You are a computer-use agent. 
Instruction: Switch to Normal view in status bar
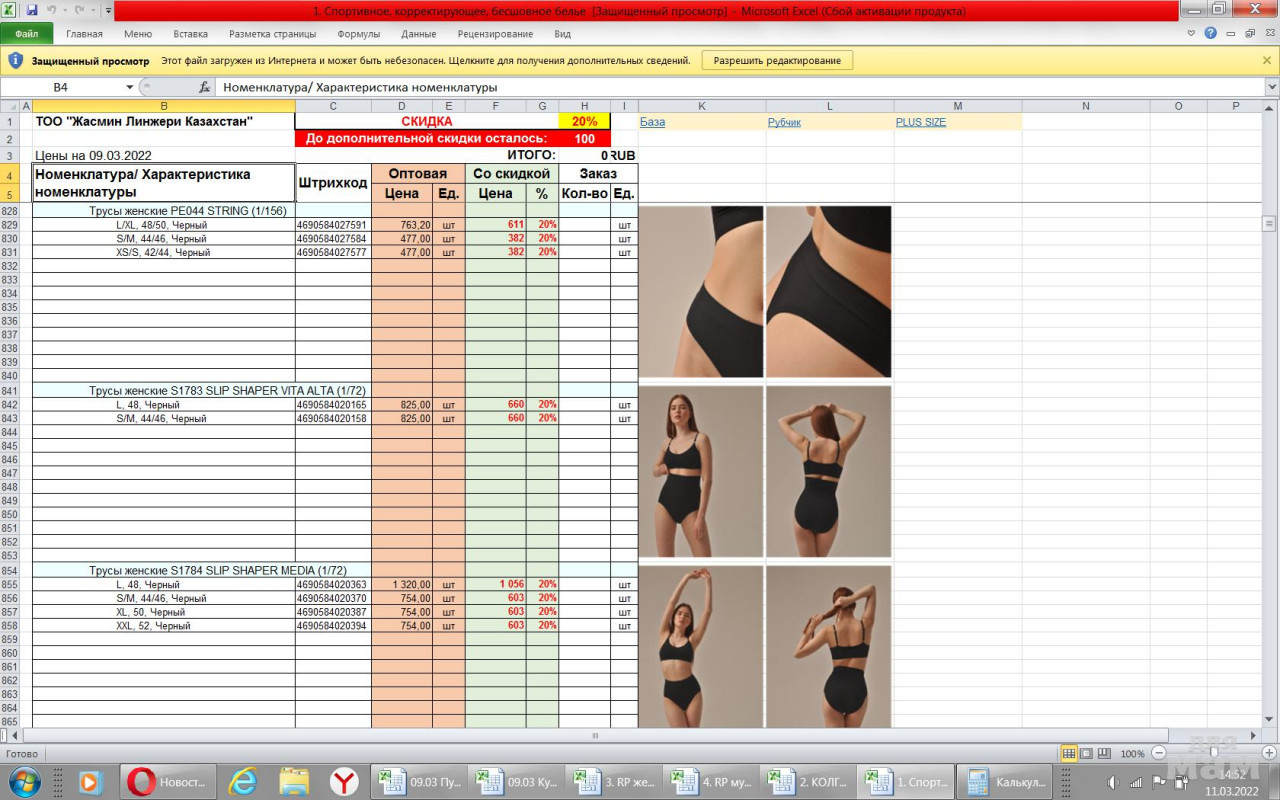[x=1069, y=753]
